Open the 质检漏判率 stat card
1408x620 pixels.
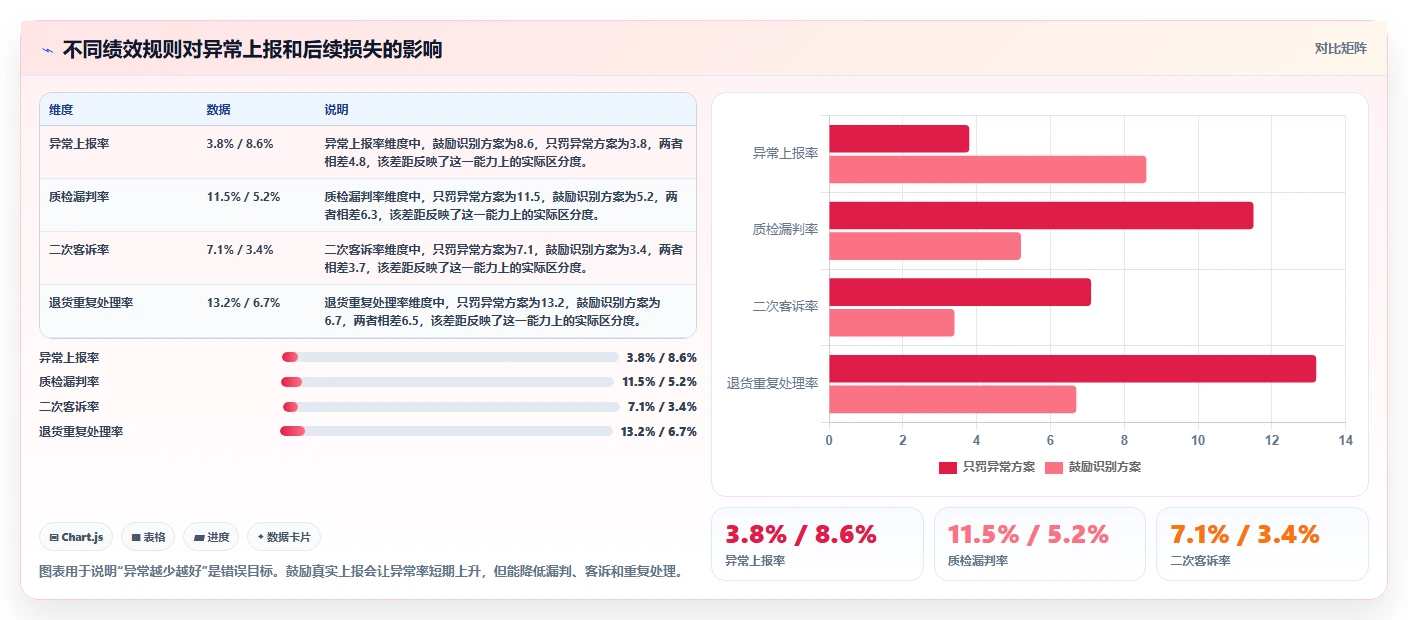(x=1040, y=544)
